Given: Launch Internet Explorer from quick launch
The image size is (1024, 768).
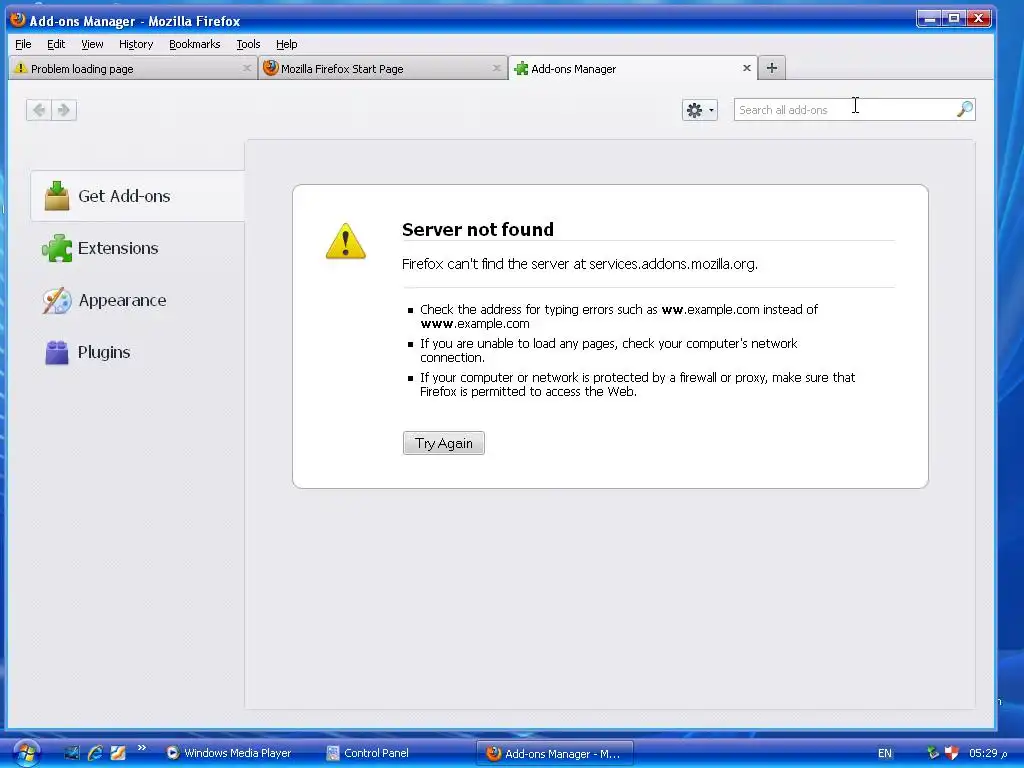Looking at the screenshot, I should point(95,753).
